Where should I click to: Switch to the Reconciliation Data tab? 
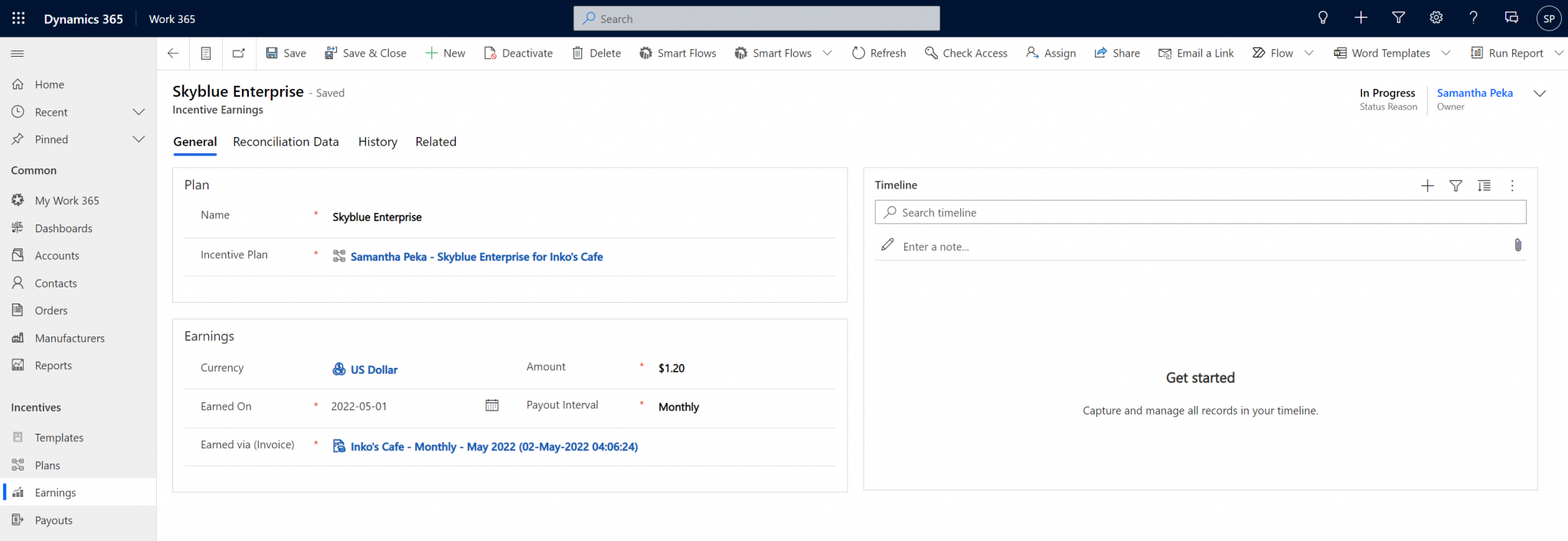pyautogui.click(x=286, y=142)
